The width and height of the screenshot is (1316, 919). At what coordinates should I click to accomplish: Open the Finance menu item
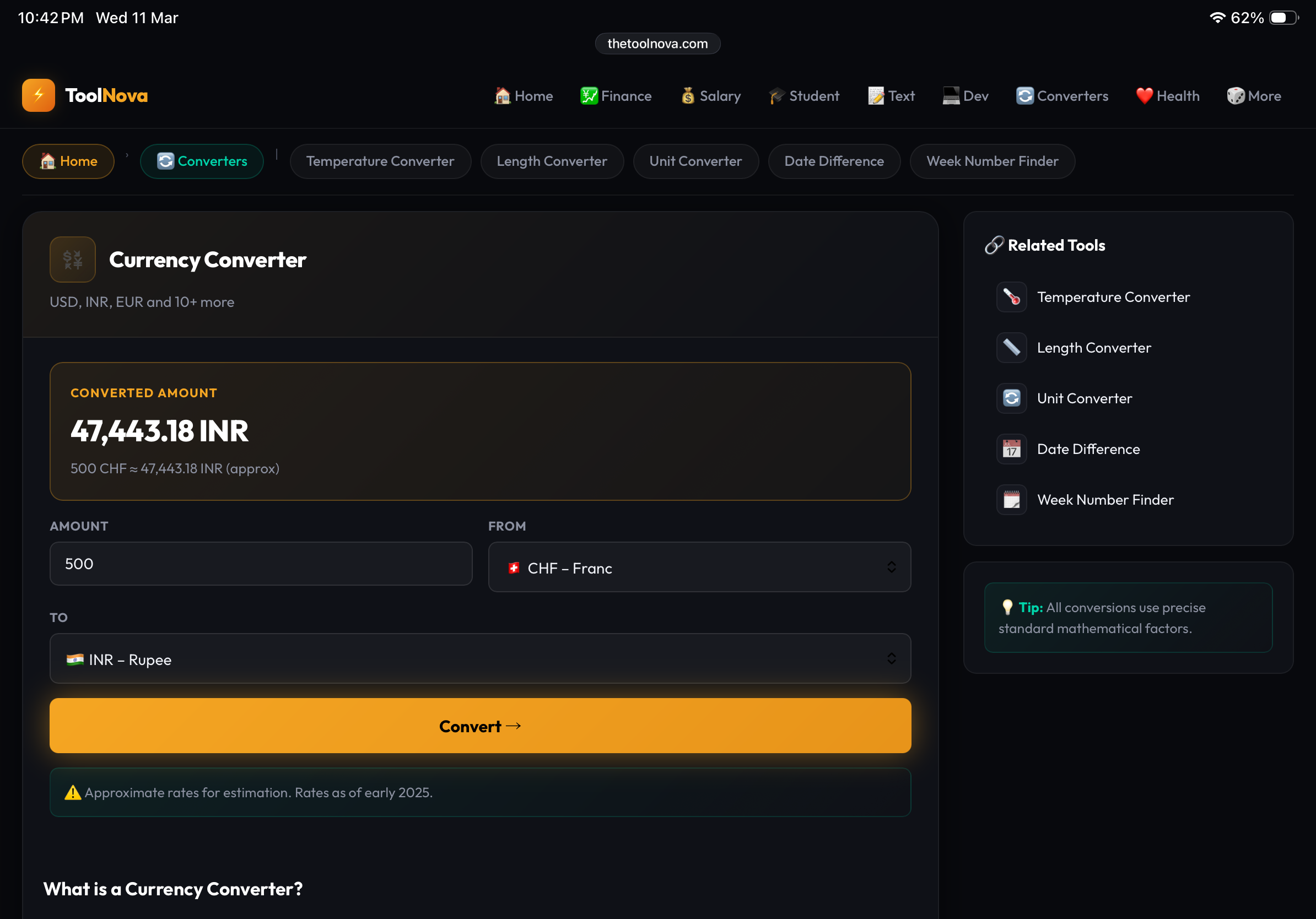616,96
